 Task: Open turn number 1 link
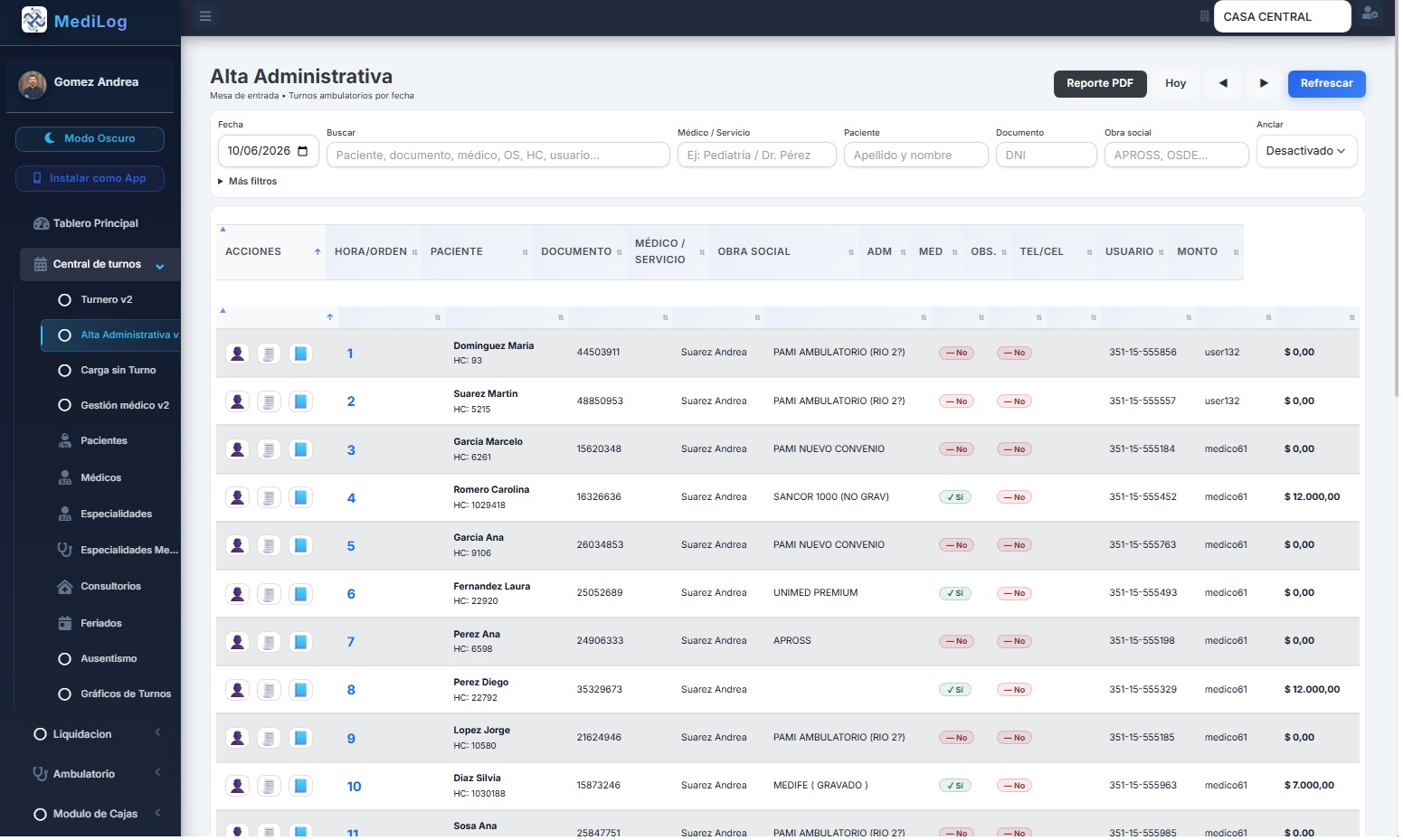tap(350, 354)
